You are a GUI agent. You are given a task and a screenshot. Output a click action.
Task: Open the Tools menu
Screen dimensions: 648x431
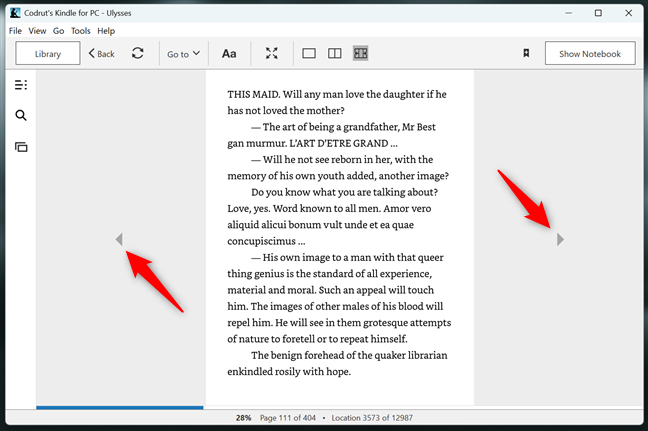[x=81, y=31]
